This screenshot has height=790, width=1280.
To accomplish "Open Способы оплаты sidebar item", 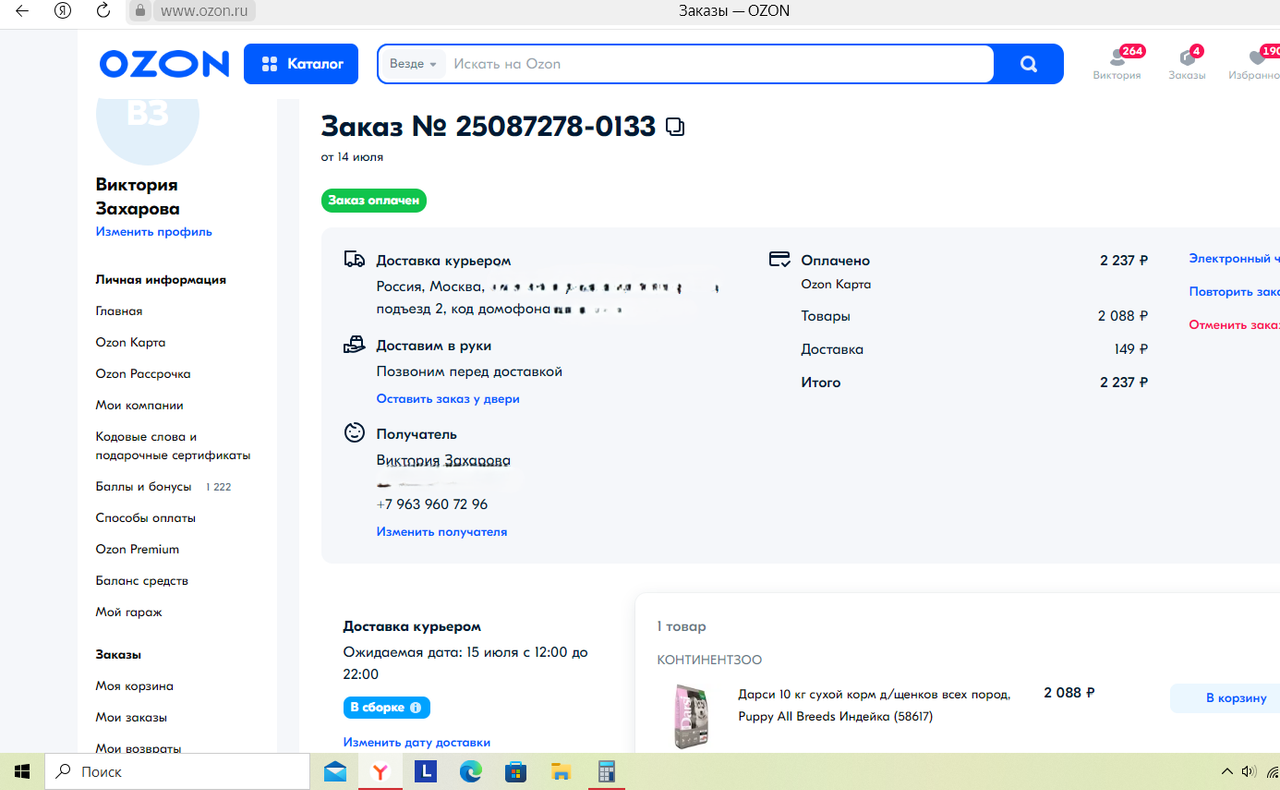I will pyautogui.click(x=146, y=518).
